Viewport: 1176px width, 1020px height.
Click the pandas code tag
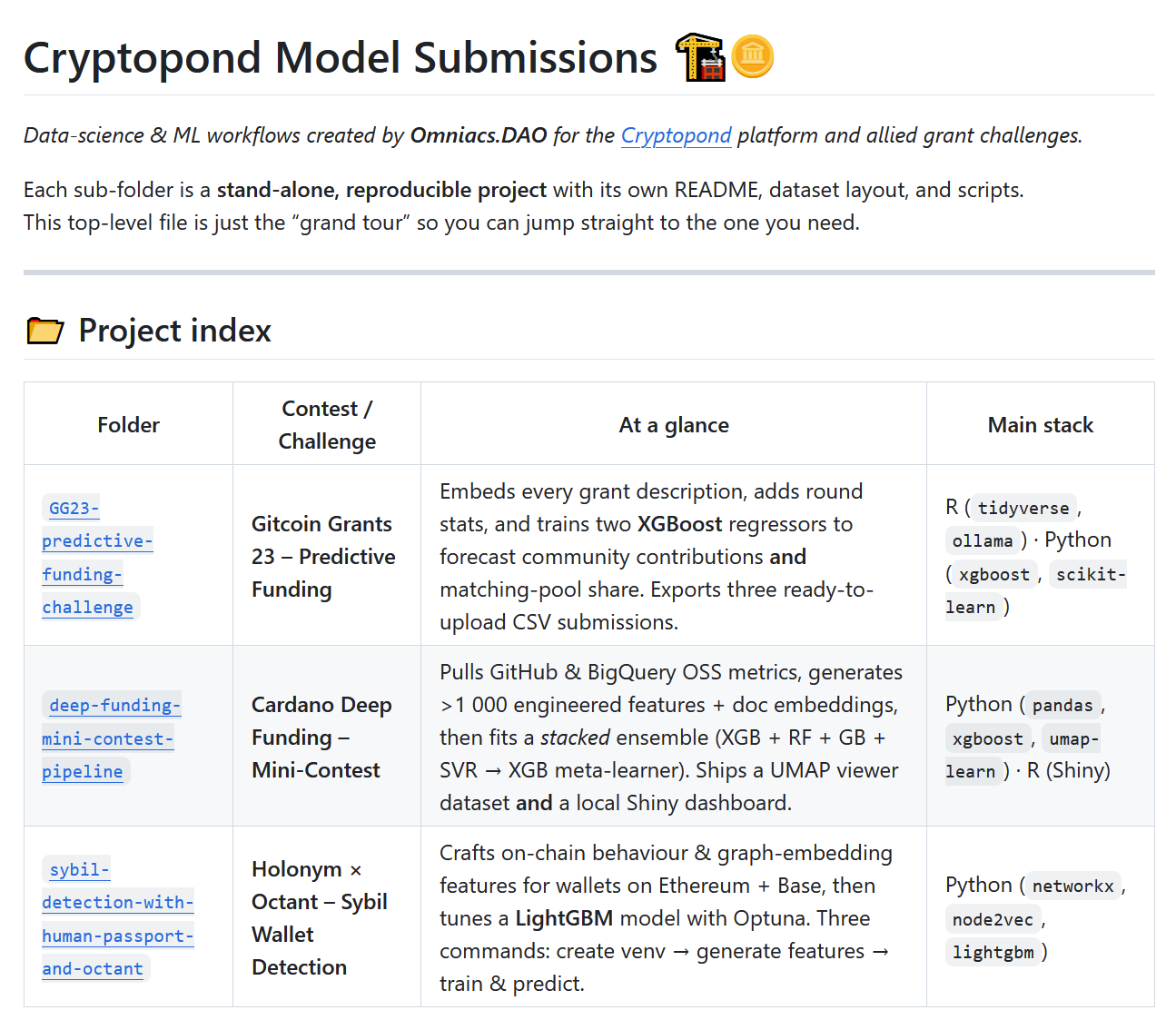tap(1062, 705)
